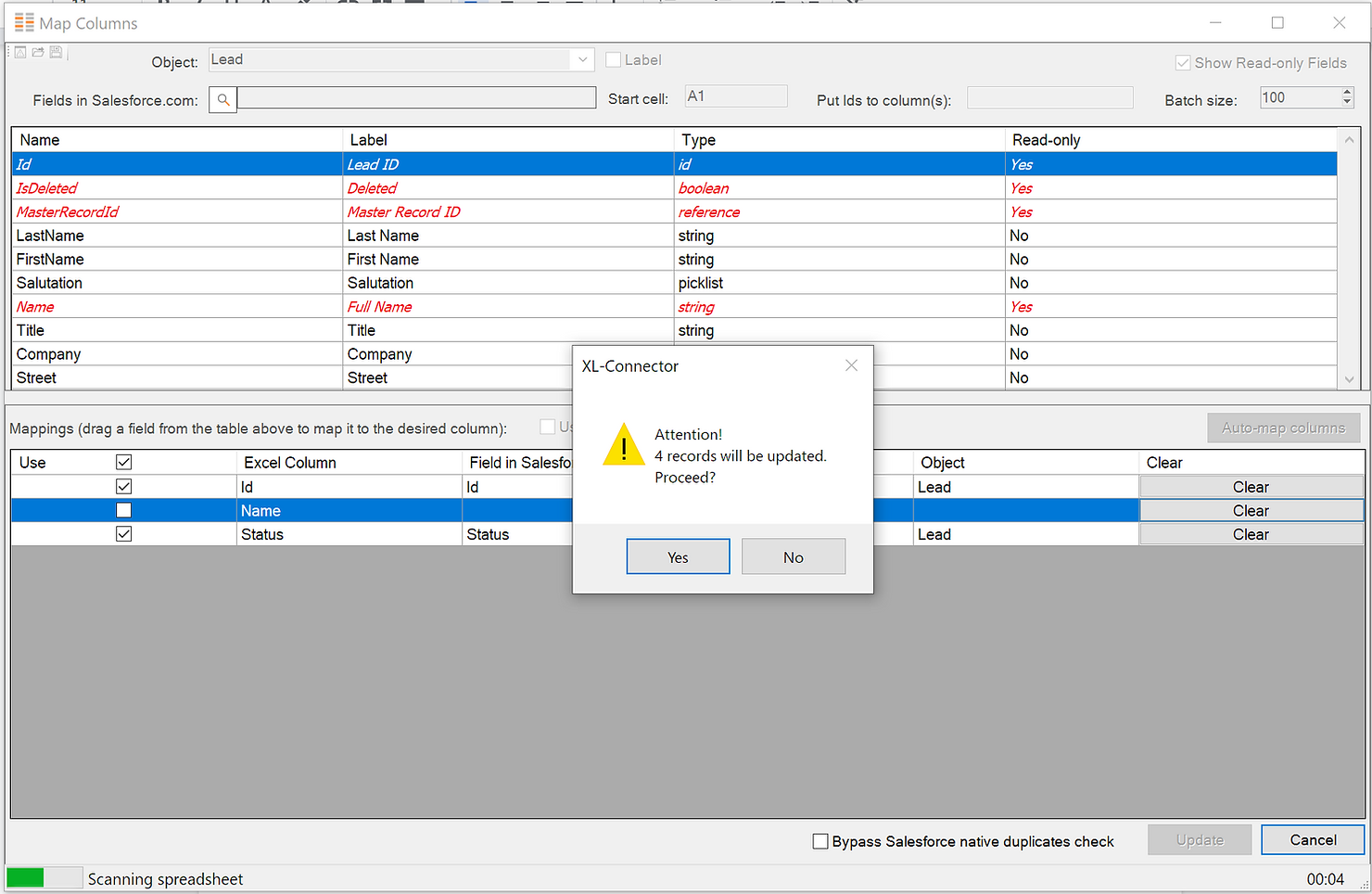Click the new mapping toolbar icon

(x=20, y=53)
